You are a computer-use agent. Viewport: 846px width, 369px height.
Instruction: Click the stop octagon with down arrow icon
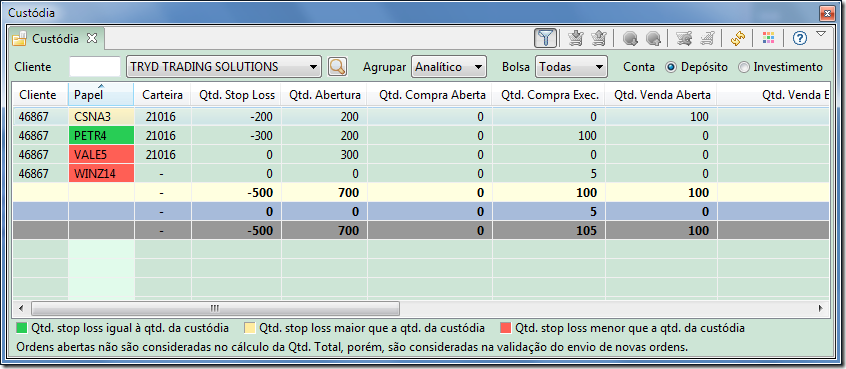(630, 38)
